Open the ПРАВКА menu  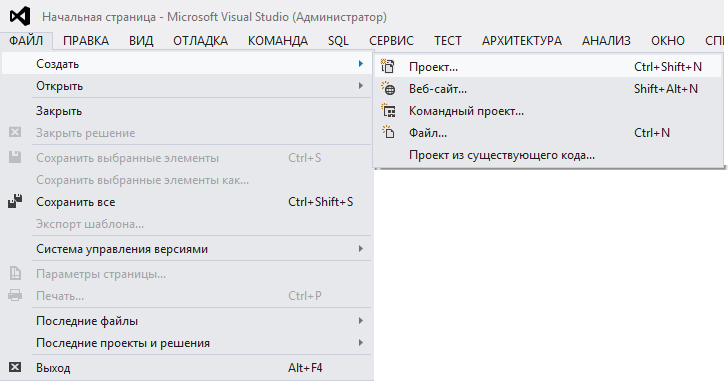pos(86,41)
